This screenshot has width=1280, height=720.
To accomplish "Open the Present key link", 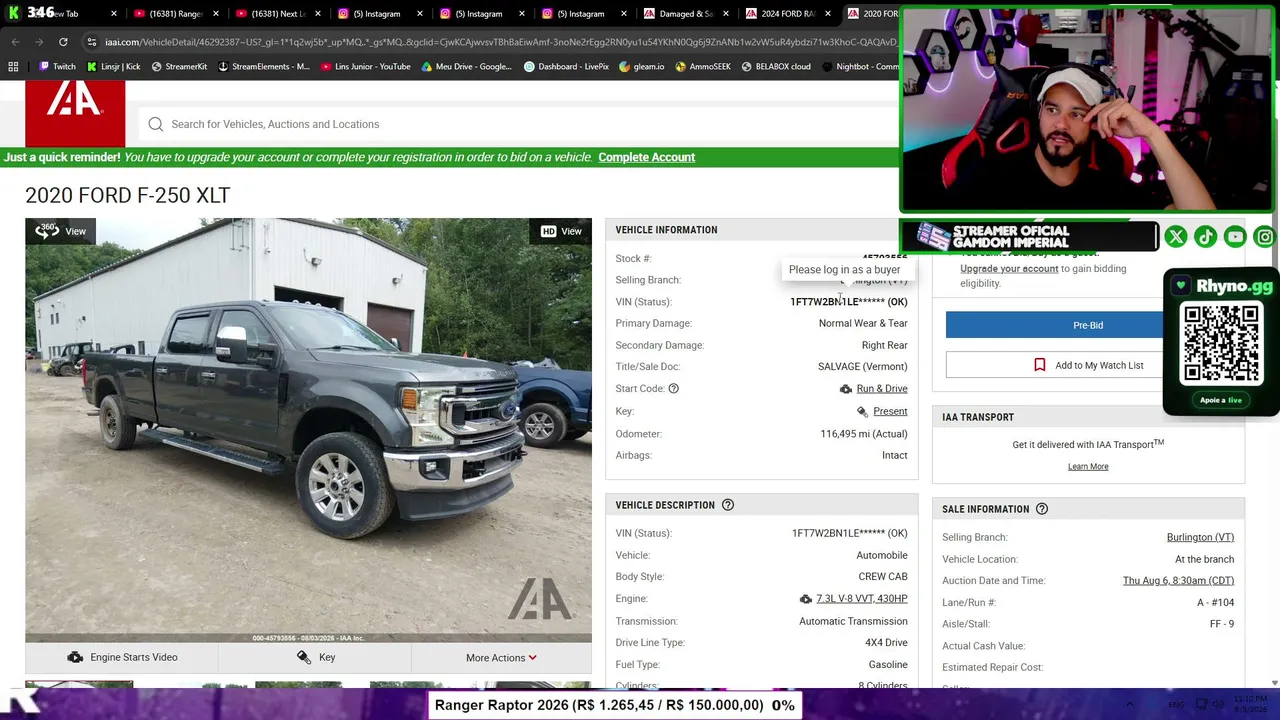I will [x=890, y=412].
